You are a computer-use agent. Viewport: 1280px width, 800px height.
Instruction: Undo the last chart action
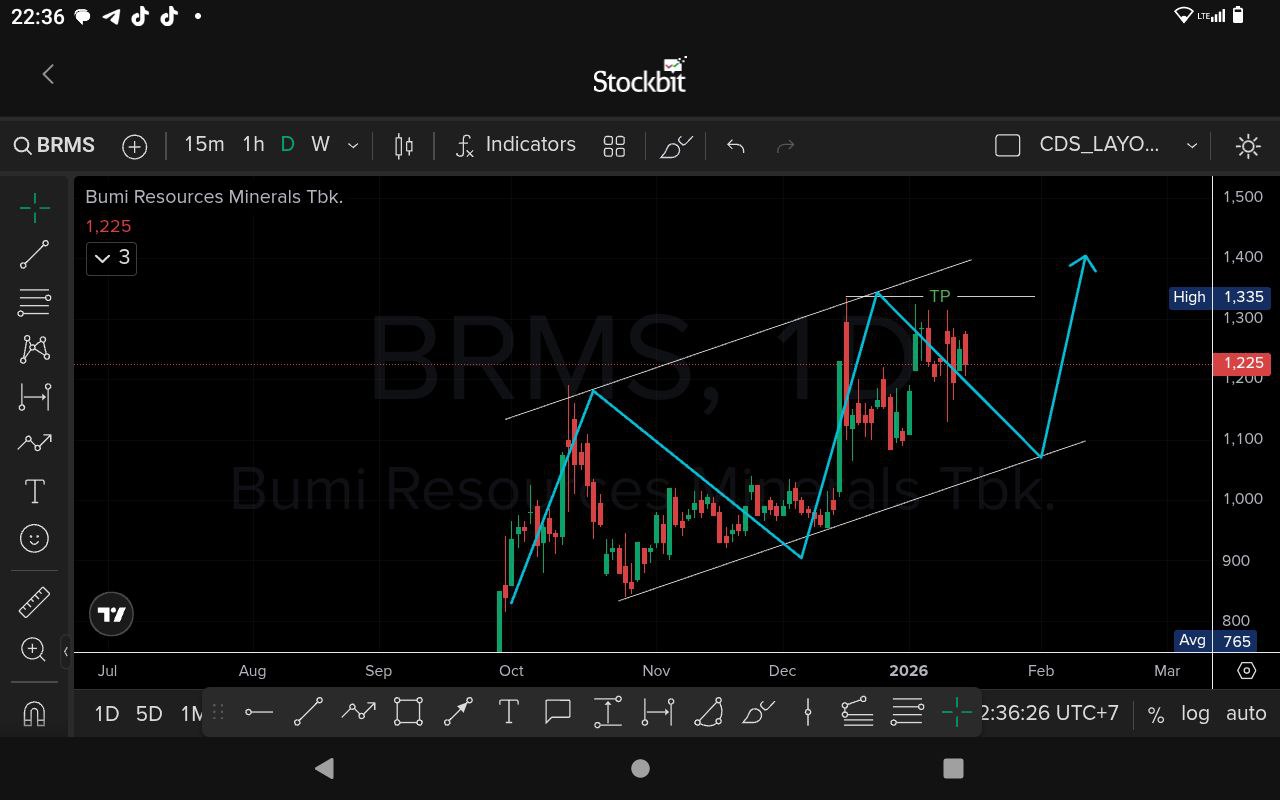736,146
